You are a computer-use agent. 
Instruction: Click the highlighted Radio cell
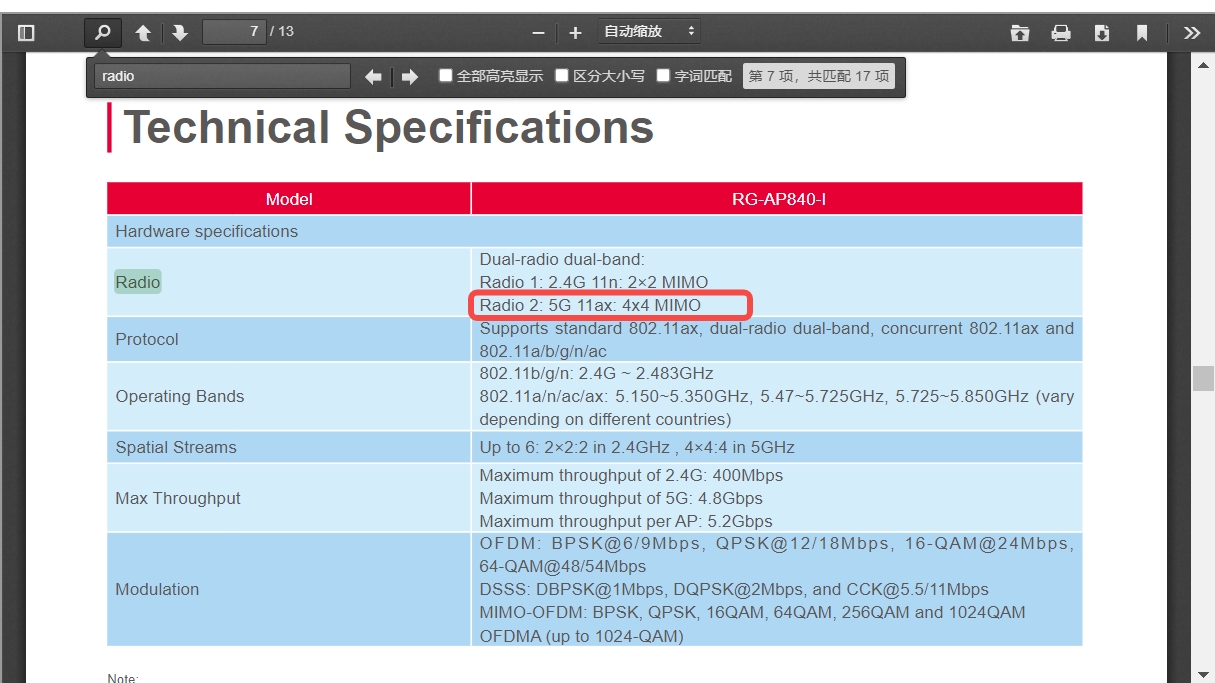[x=138, y=282]
